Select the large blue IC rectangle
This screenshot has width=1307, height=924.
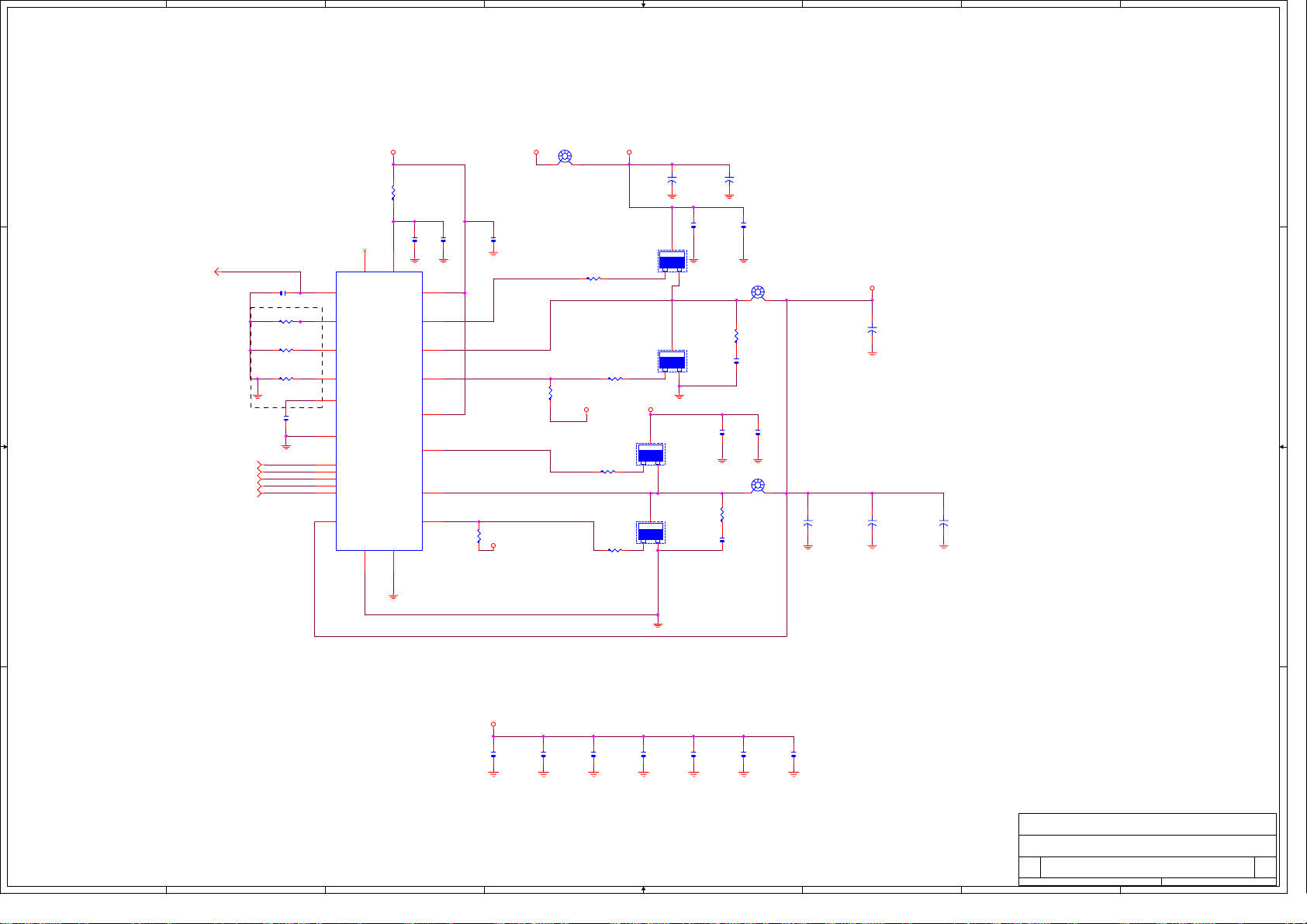379,410
